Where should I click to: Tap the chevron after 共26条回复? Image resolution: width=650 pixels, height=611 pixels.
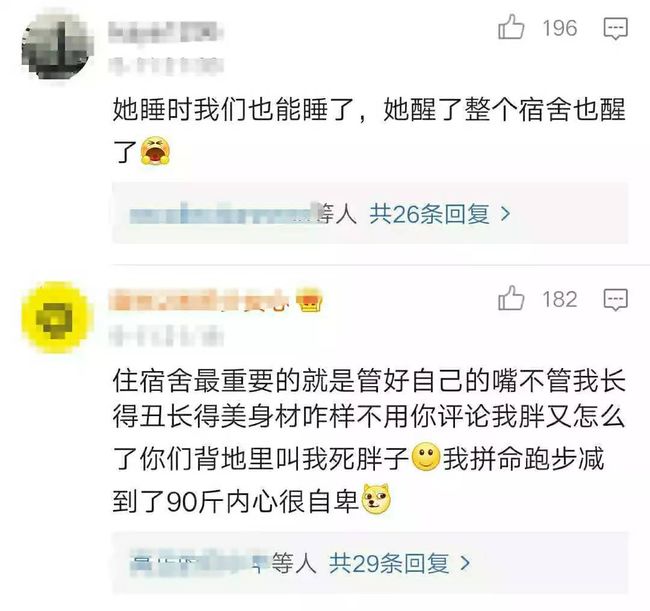[505, 214]
